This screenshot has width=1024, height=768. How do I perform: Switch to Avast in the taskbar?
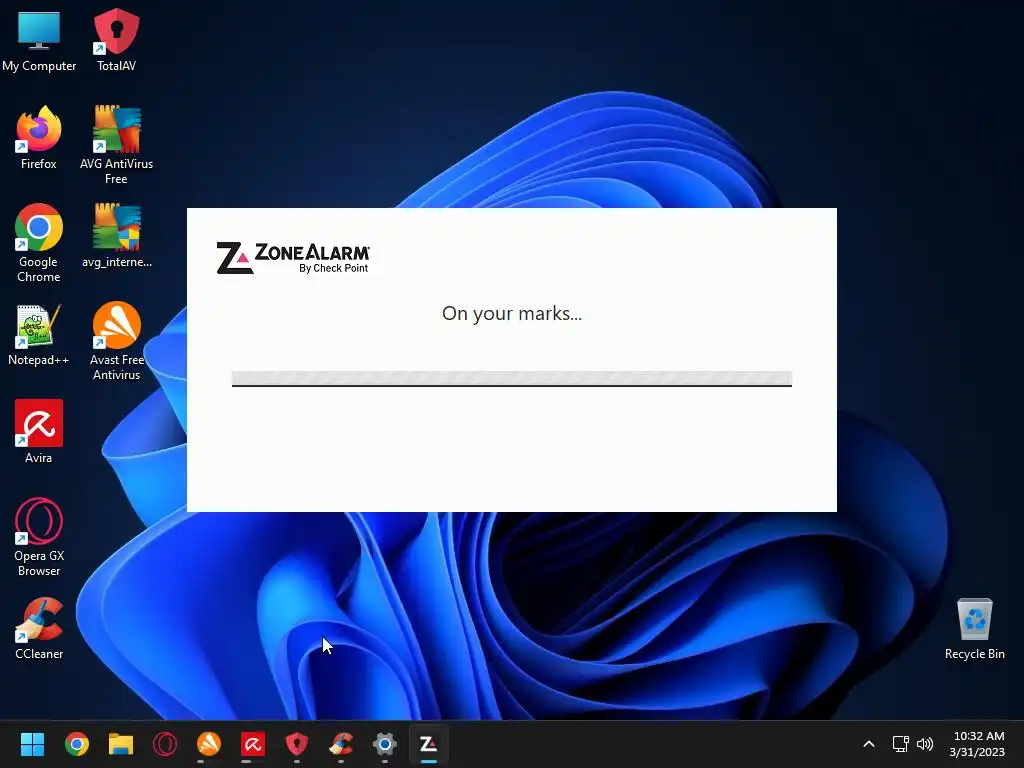(x=209, y=744)
